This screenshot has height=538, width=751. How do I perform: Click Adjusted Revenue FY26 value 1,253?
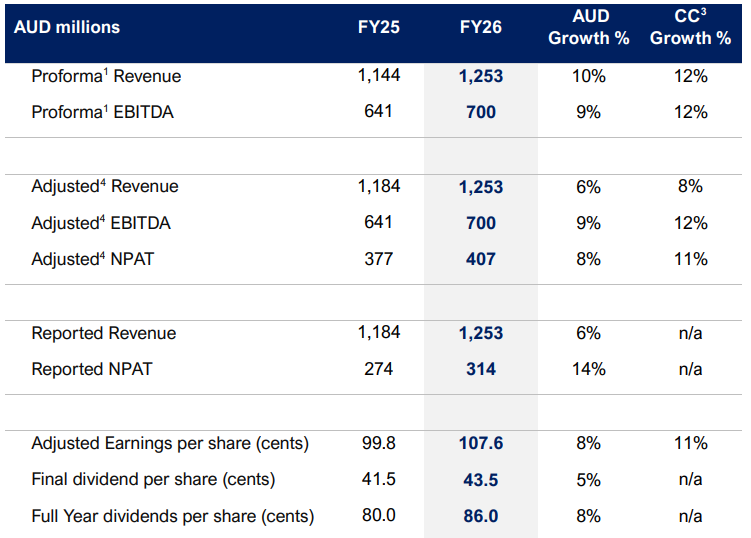coord(481,187)
